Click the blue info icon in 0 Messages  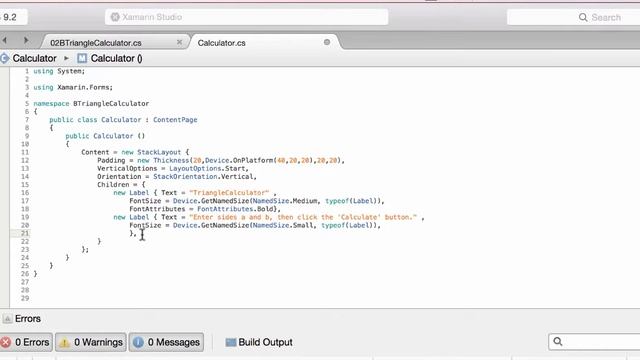[138, 342]
